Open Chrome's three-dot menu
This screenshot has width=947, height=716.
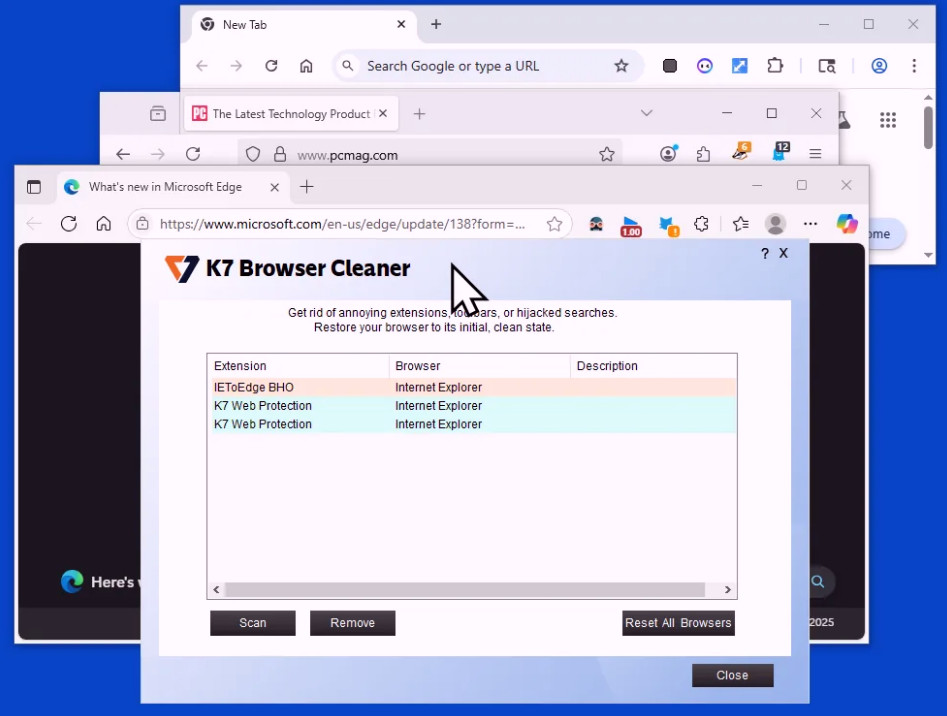click(x=914, y=66)
